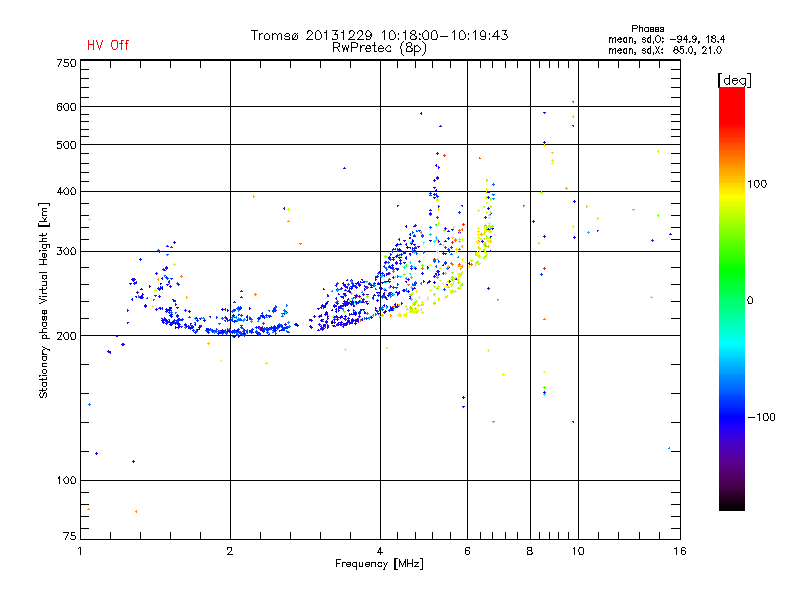Click the colorbar tick label '-100'
The height and width of the screenshot is (600, 800).
[761, 417]
